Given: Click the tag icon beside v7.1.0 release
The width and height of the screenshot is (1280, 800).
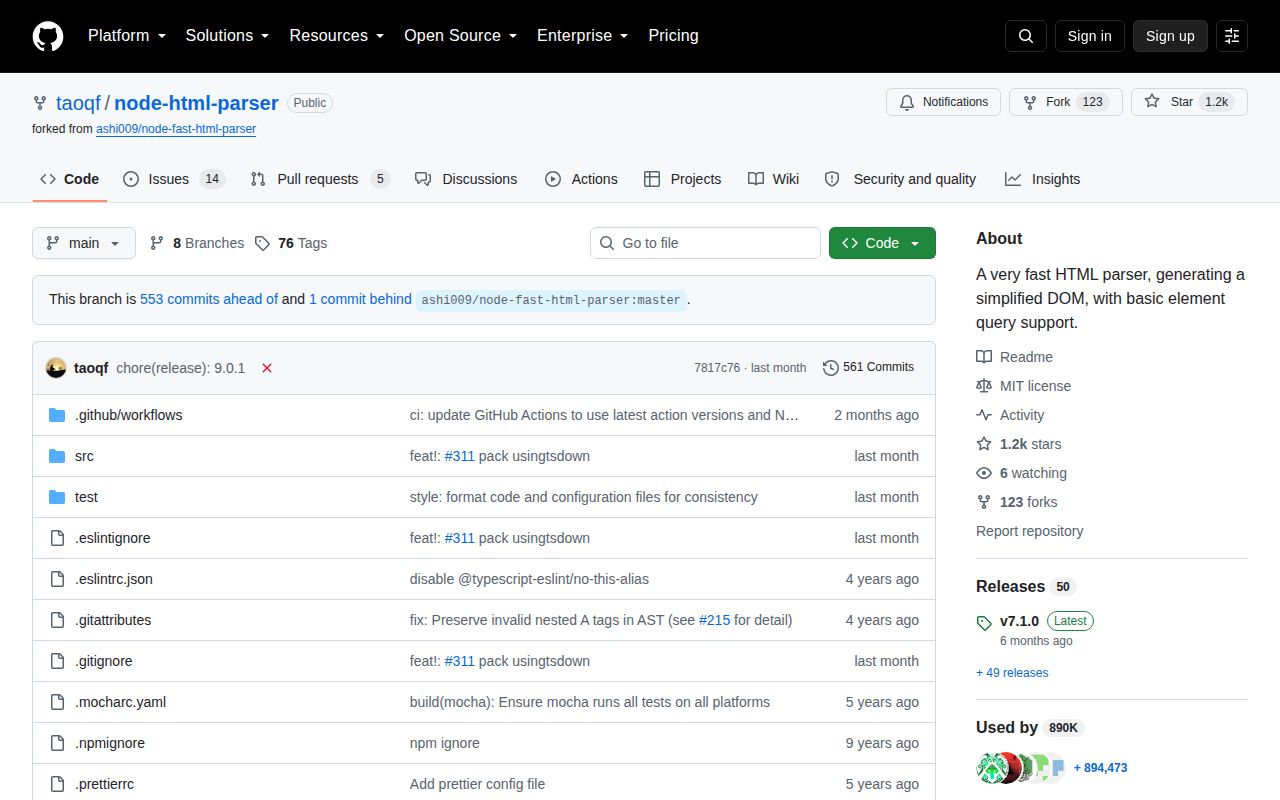Looking at the screenshot, I should pos(984,623).
